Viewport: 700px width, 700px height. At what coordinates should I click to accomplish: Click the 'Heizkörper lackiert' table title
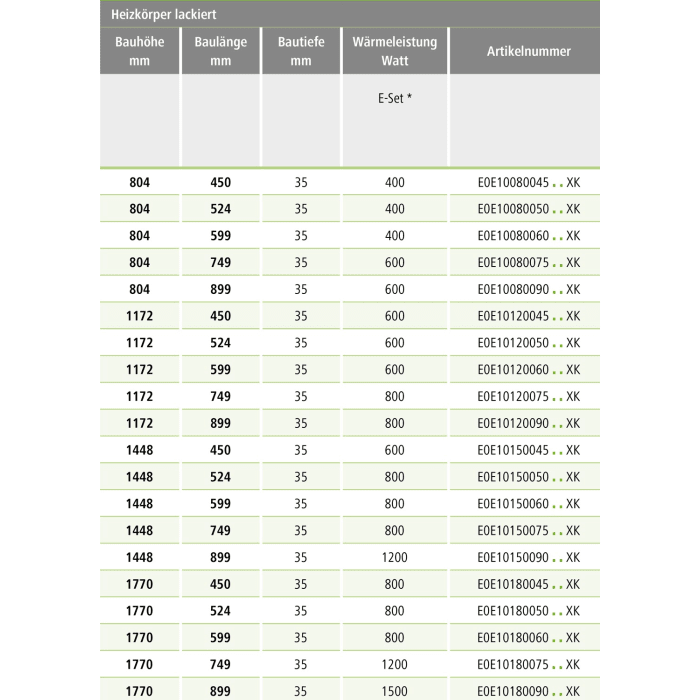coord(160,14)
